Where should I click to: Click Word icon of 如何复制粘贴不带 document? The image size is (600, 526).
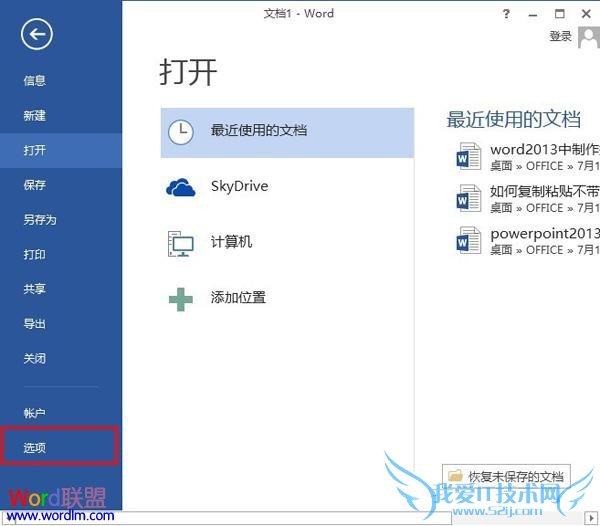pos(469,198)
